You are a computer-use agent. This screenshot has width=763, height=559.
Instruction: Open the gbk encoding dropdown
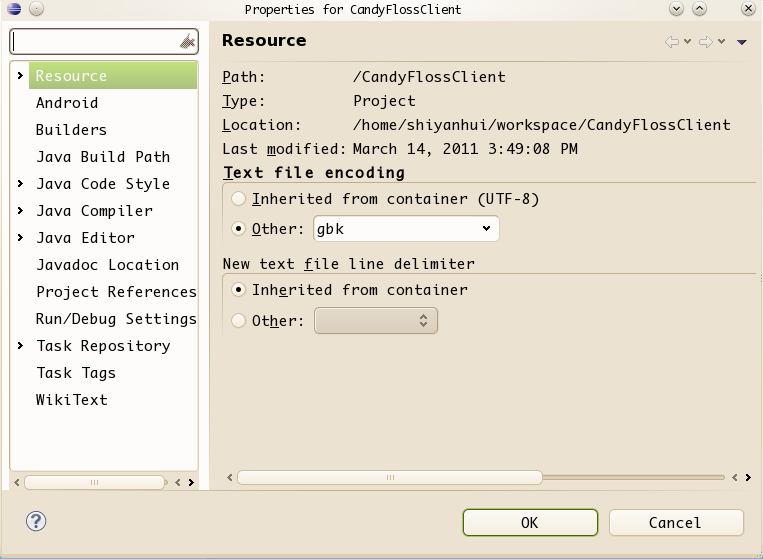click(x=406, y=229)
